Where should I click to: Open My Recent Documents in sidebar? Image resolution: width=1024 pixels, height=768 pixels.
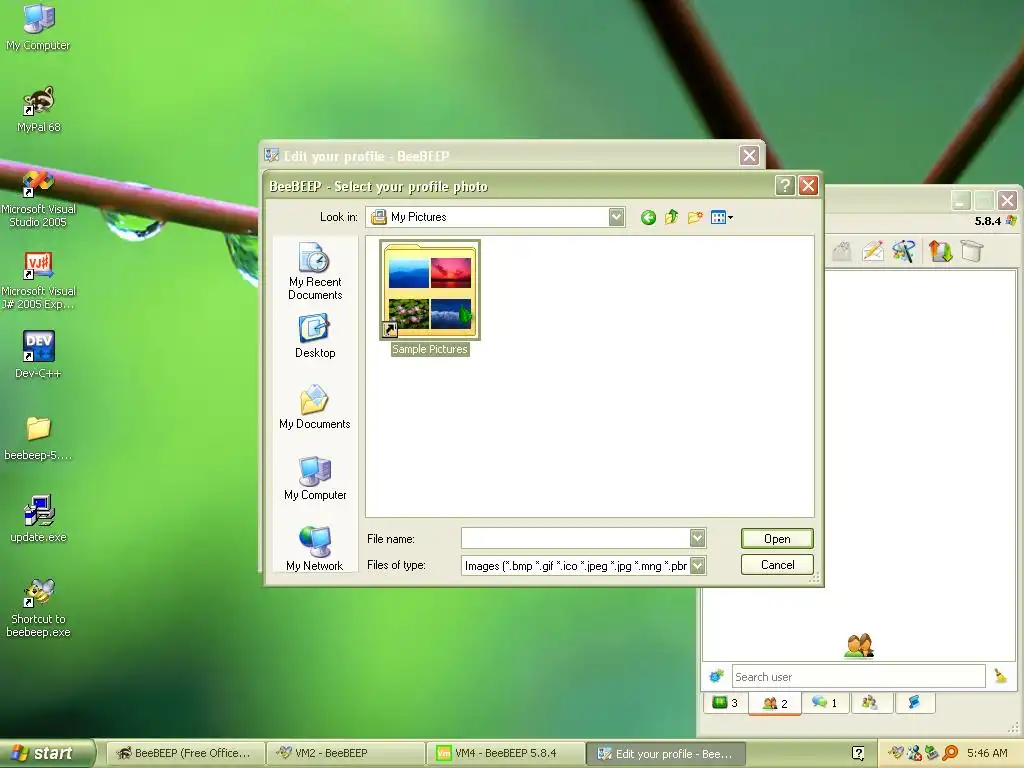[x=315, y=272]
